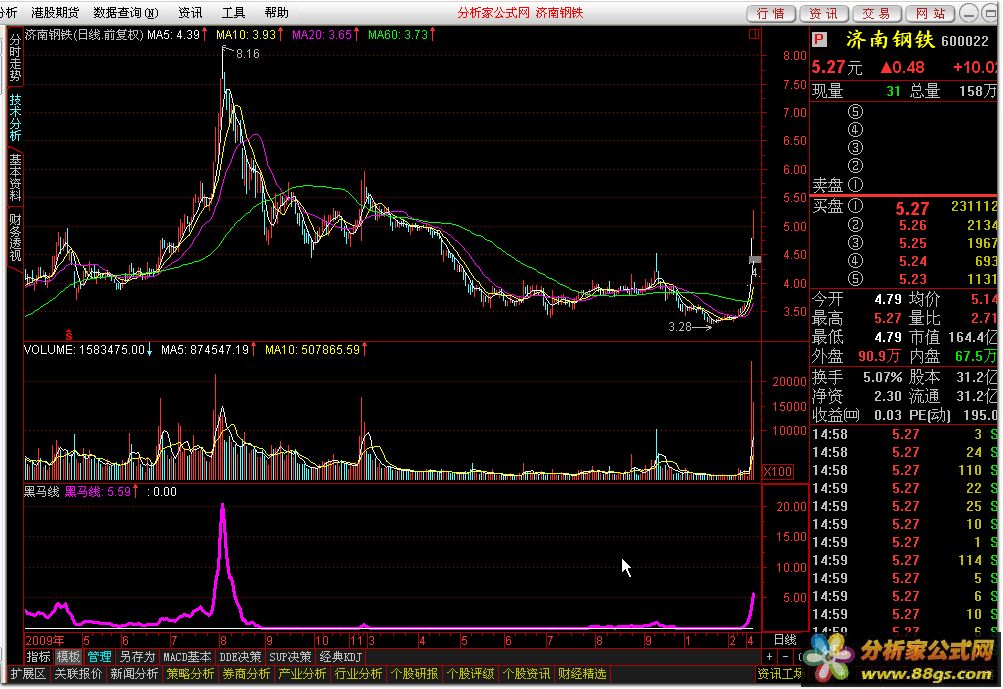Click the red S marker under the price chart

coord(68,335)
